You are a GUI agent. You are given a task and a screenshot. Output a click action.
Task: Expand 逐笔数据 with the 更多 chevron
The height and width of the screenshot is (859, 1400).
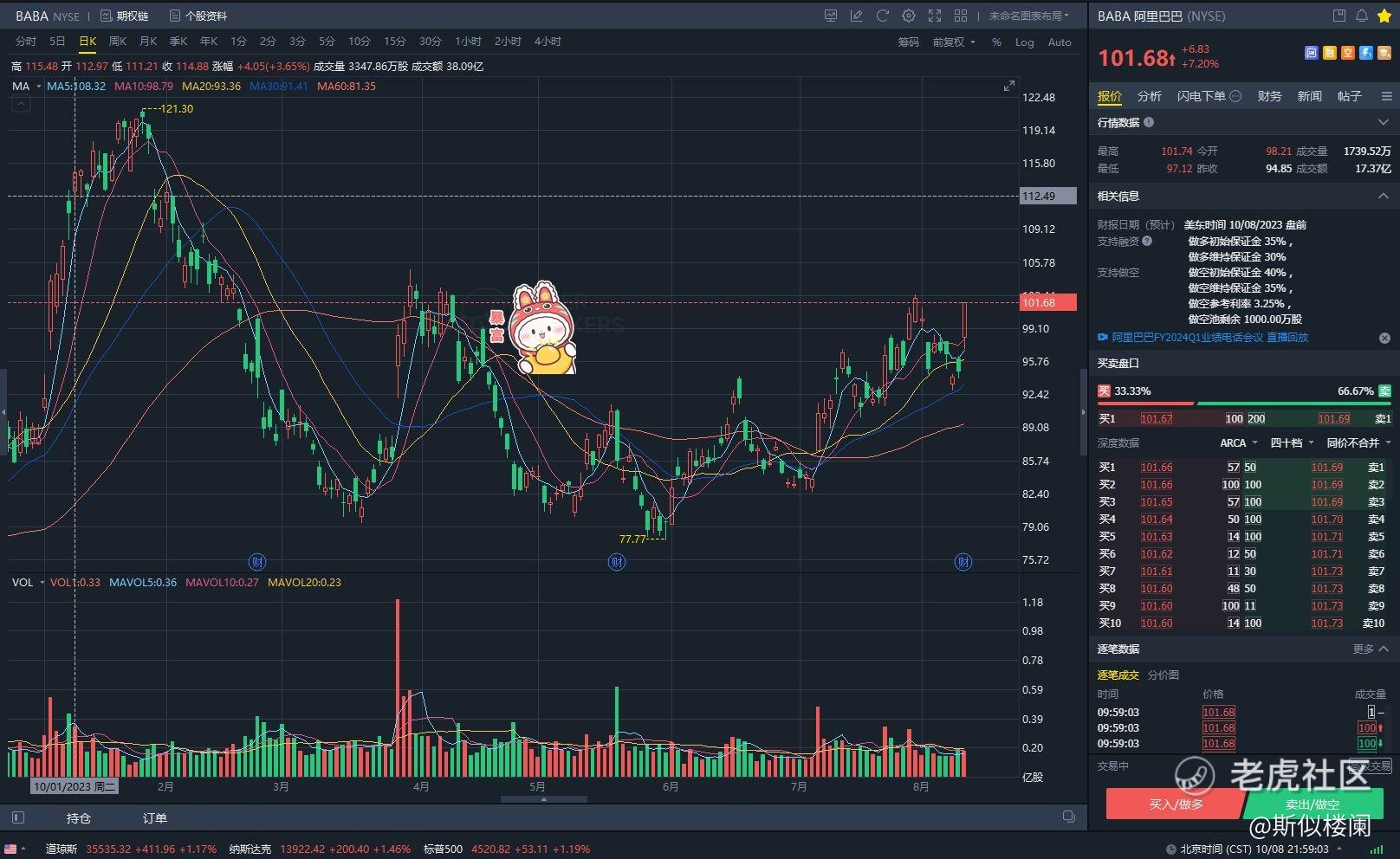1371,649
